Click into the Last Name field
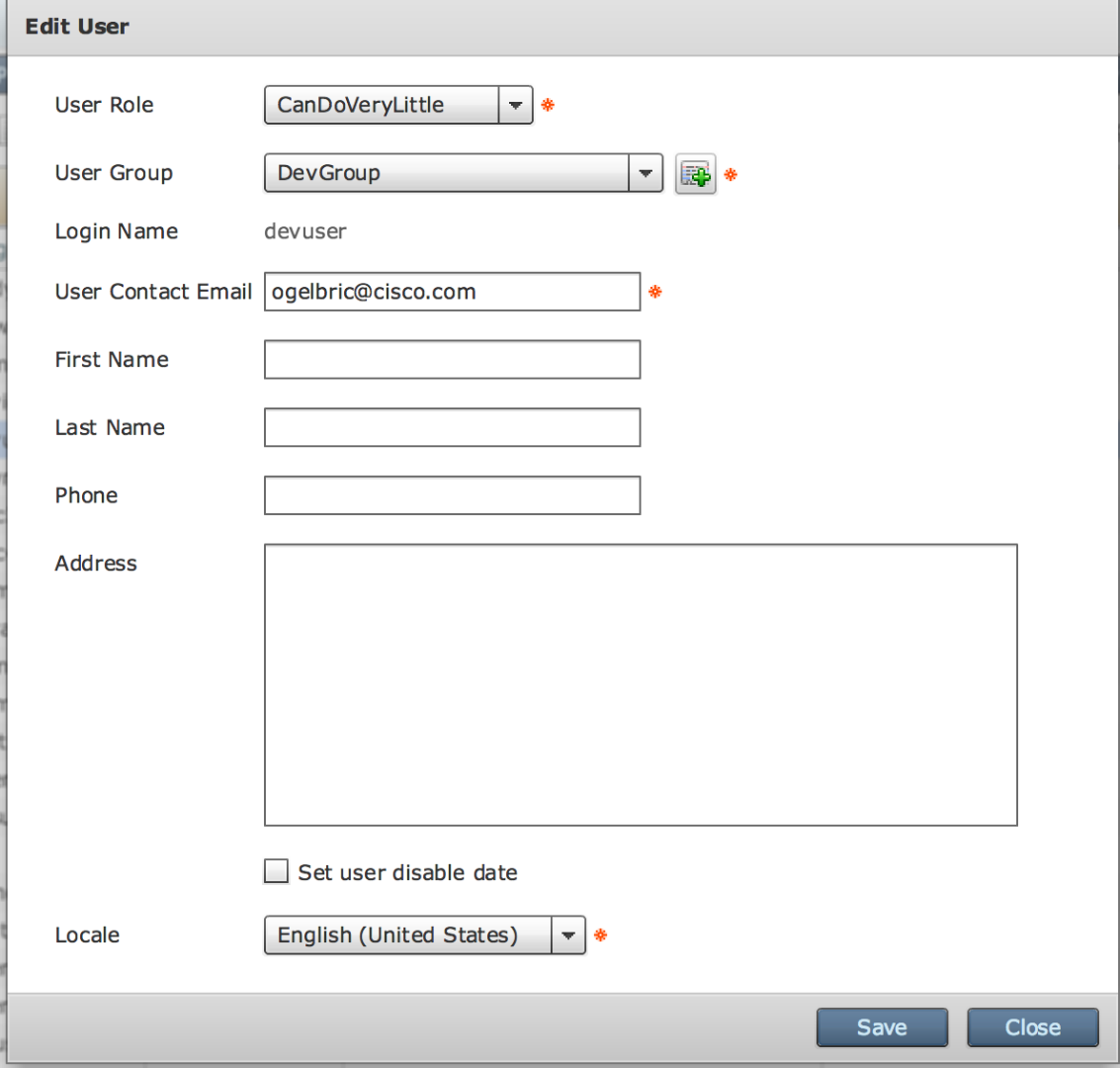1120x1068 pixels. coord(452,427)
